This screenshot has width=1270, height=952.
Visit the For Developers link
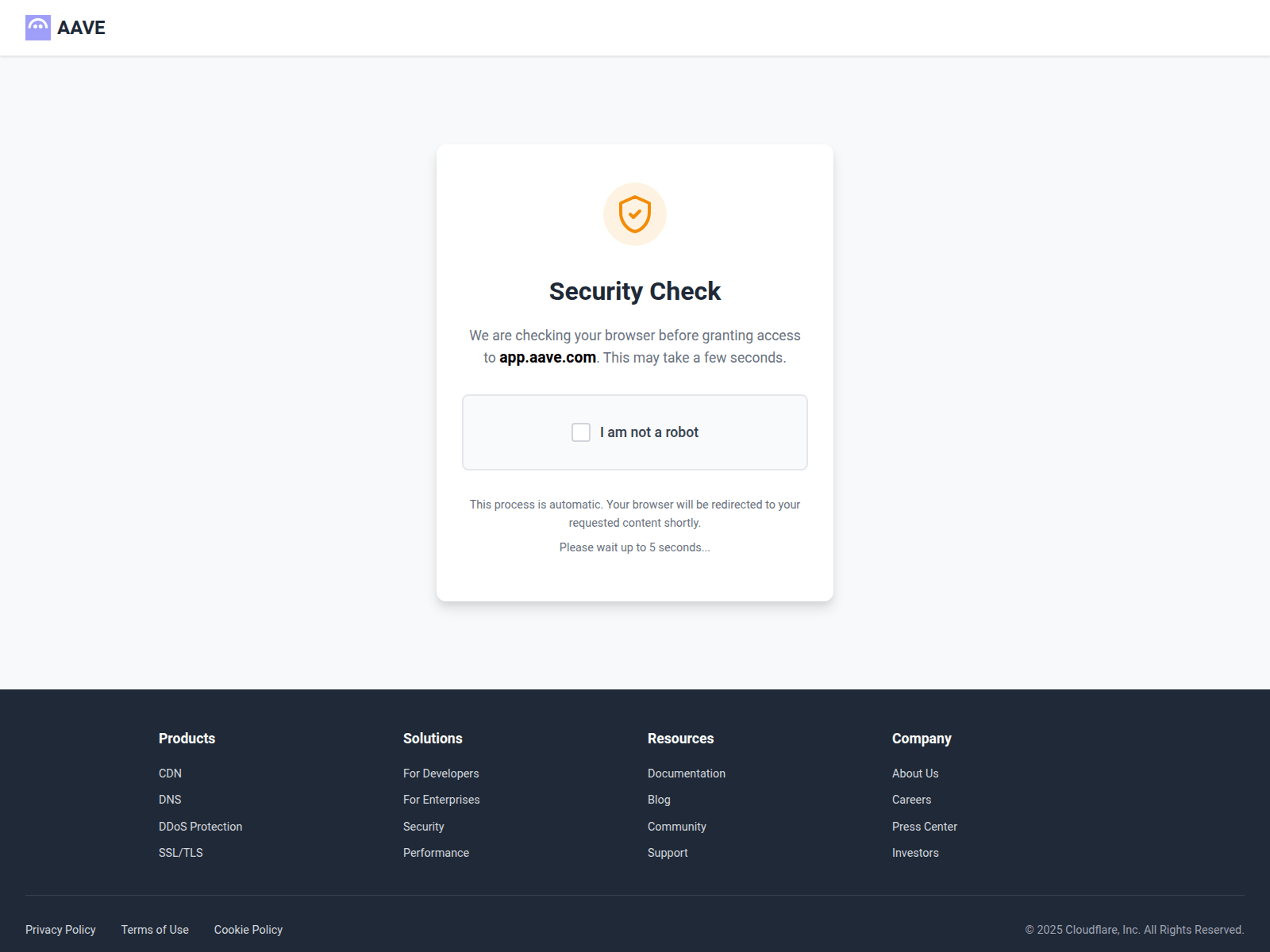click(x=441, y=773)
